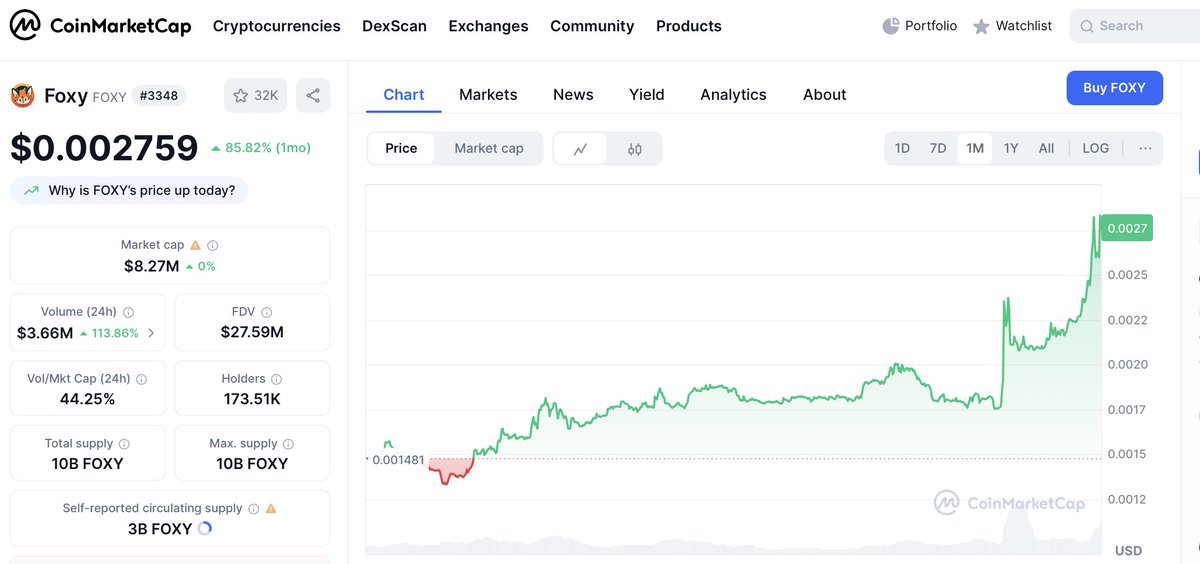This screenshot has height=564, width=1200.
Task: Click the Volume (24h) info icon
Action: (129, 312)
